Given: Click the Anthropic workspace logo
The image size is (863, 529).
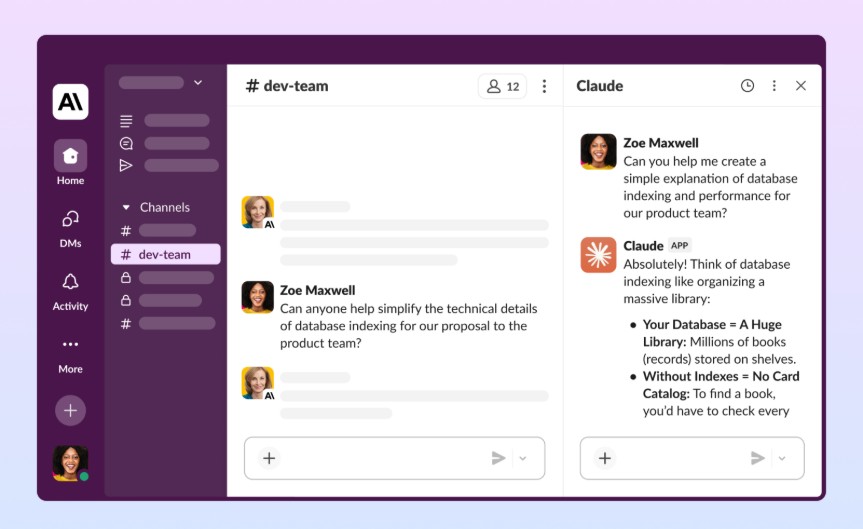Looking at the screenshot, I should [x=70, y=101].
